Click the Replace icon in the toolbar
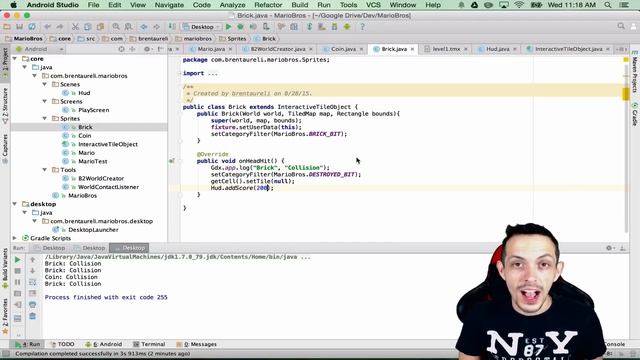Image resolution: width=640 pixels, height=360 pixels. pyautogui.click(x=129, y=27)
